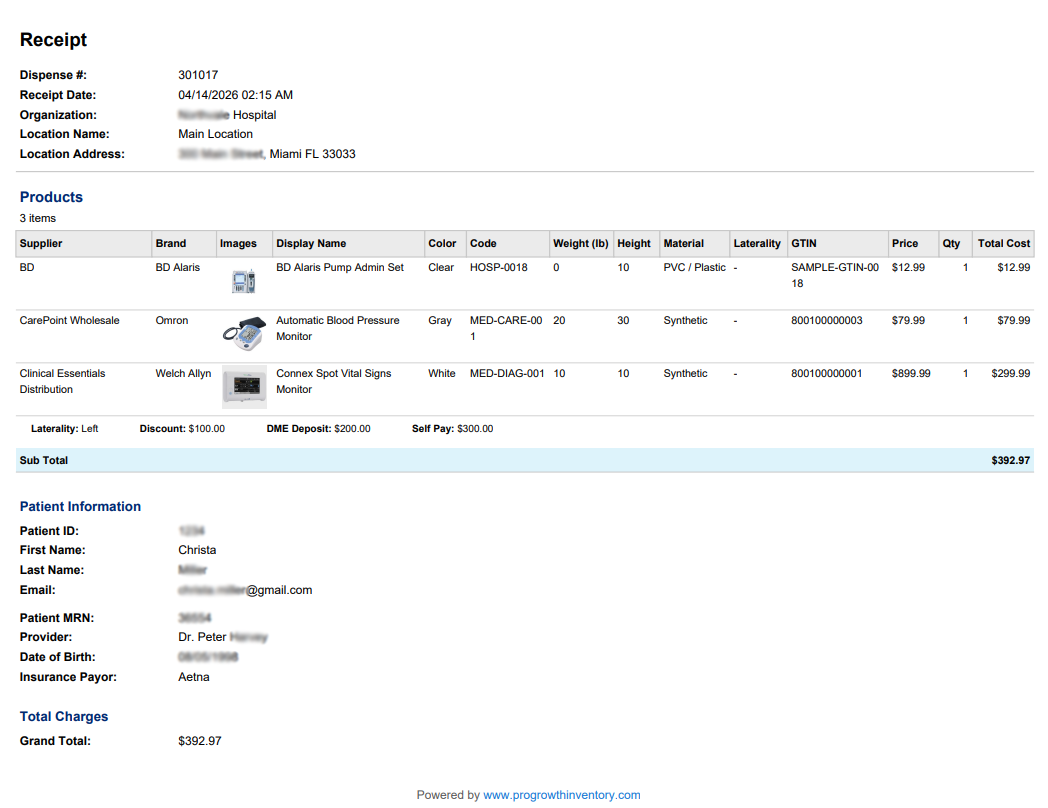Open the www.progrowthinventory.com link
The width and height of the screenshot is (1048, 808).
561,795
